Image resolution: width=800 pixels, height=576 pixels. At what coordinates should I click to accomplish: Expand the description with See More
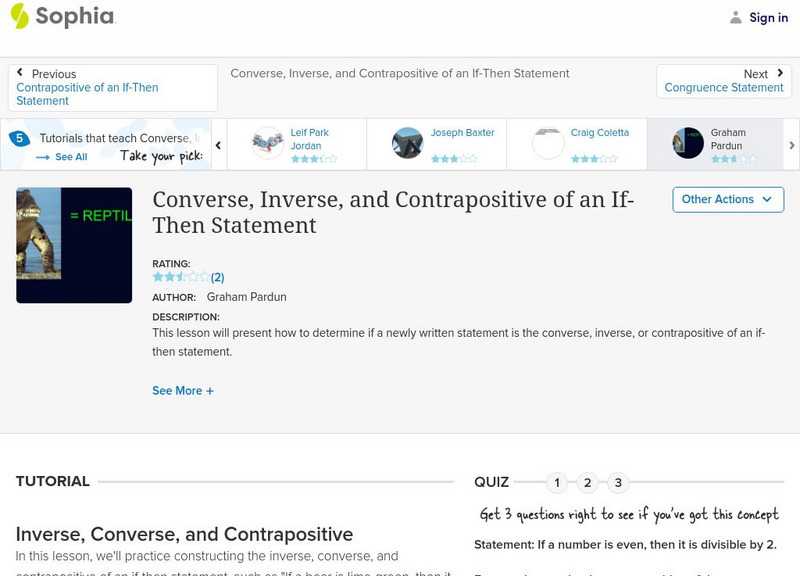(x=183, y=390)
